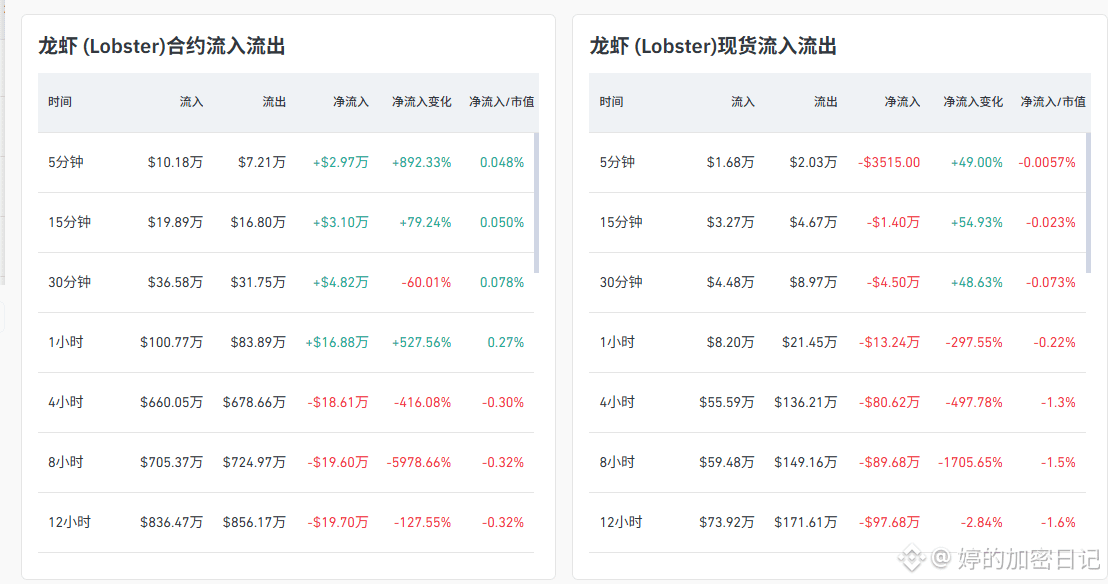1108x584 pixels.
Task: Click the -$3515.00 net inflow value
Action: [x=889, y=163]
